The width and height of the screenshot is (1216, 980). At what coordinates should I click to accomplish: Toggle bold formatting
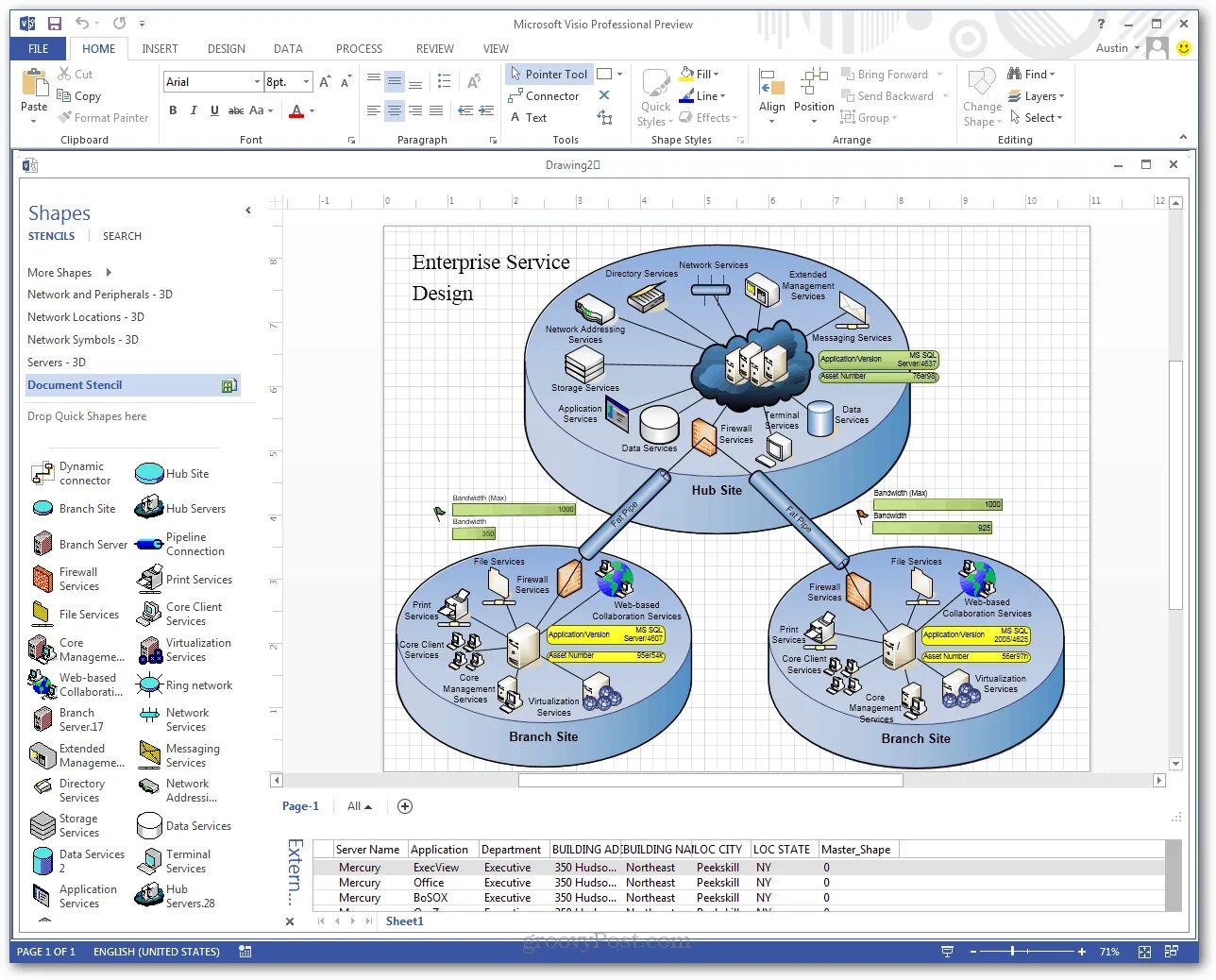tap(173, 110)
